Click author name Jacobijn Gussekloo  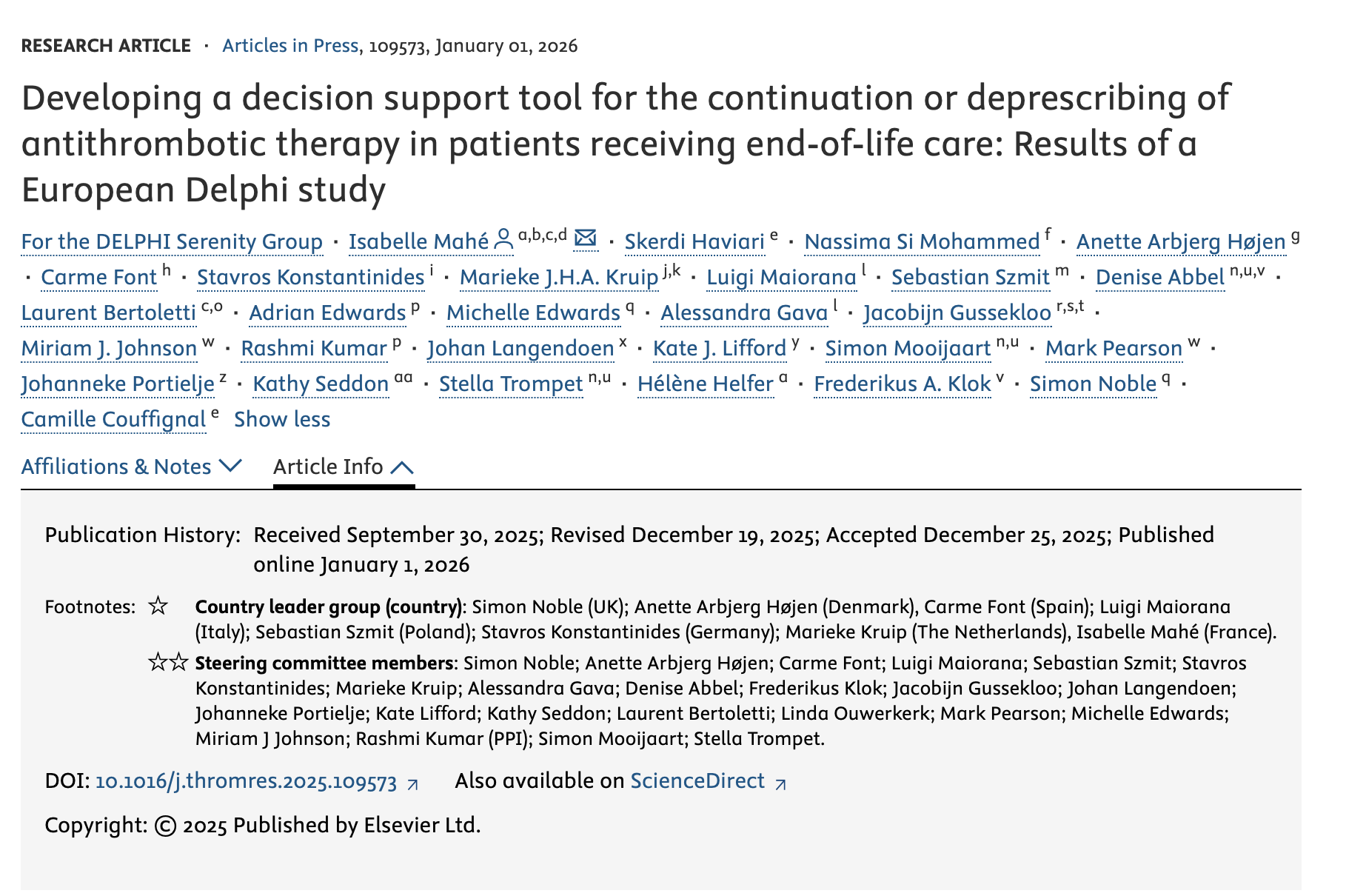pos(957,312)
